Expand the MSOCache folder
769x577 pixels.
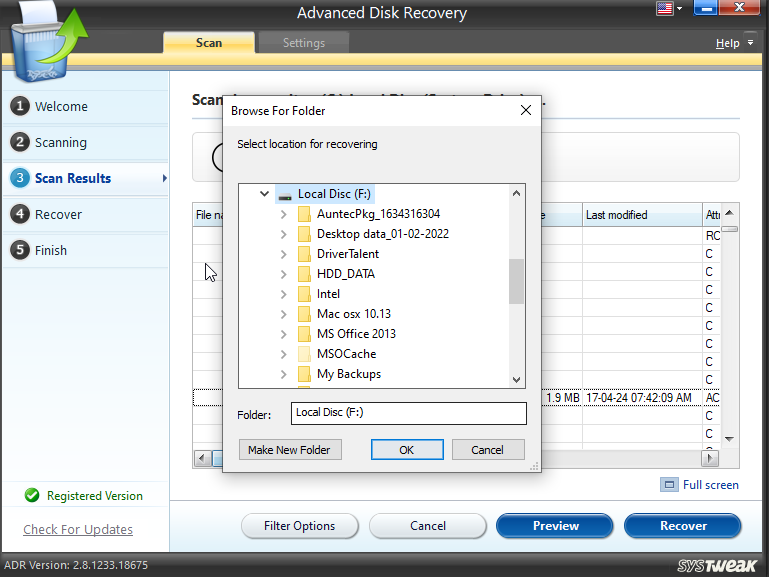pos(283,354)
